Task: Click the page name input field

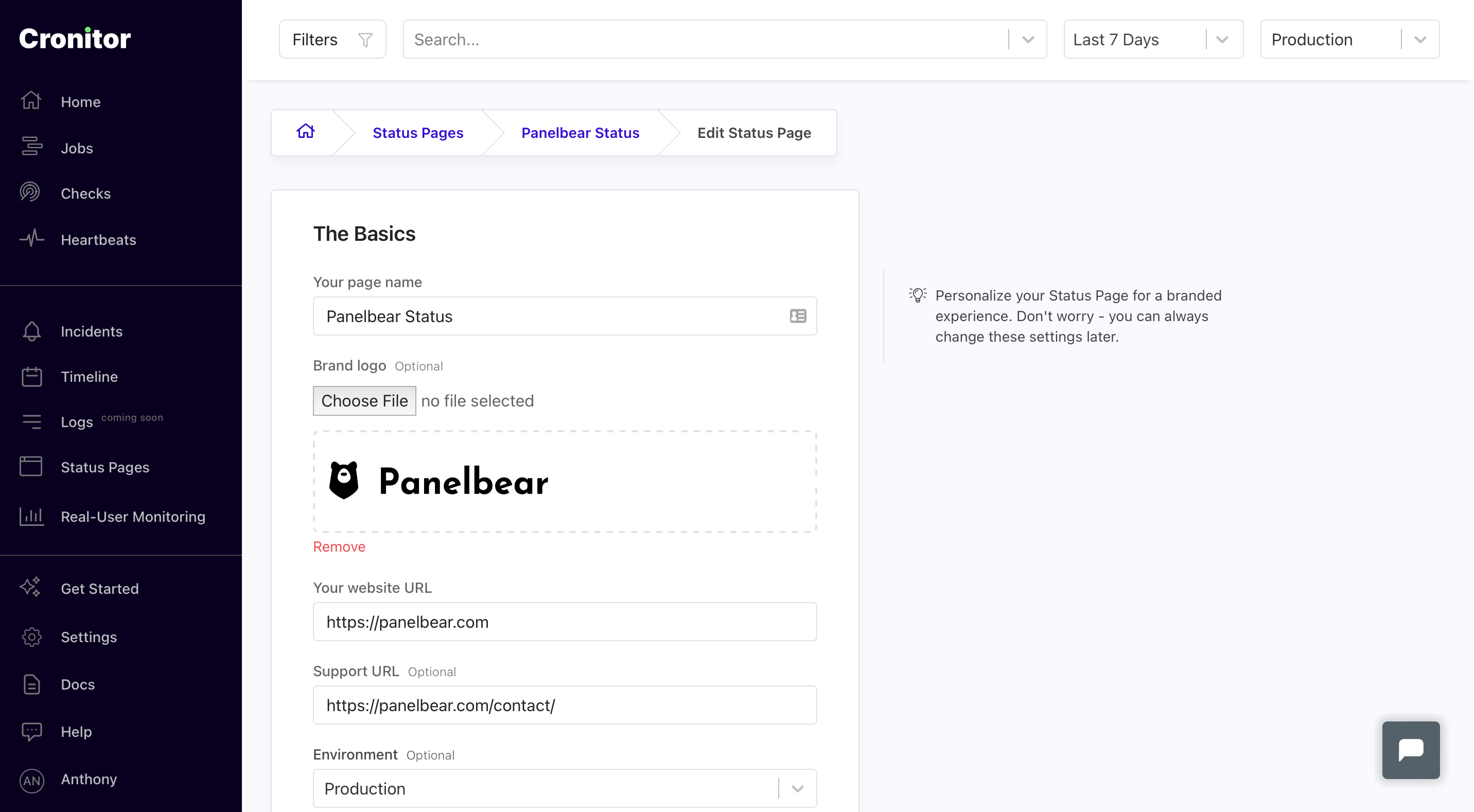Action: tap(565, 316)
